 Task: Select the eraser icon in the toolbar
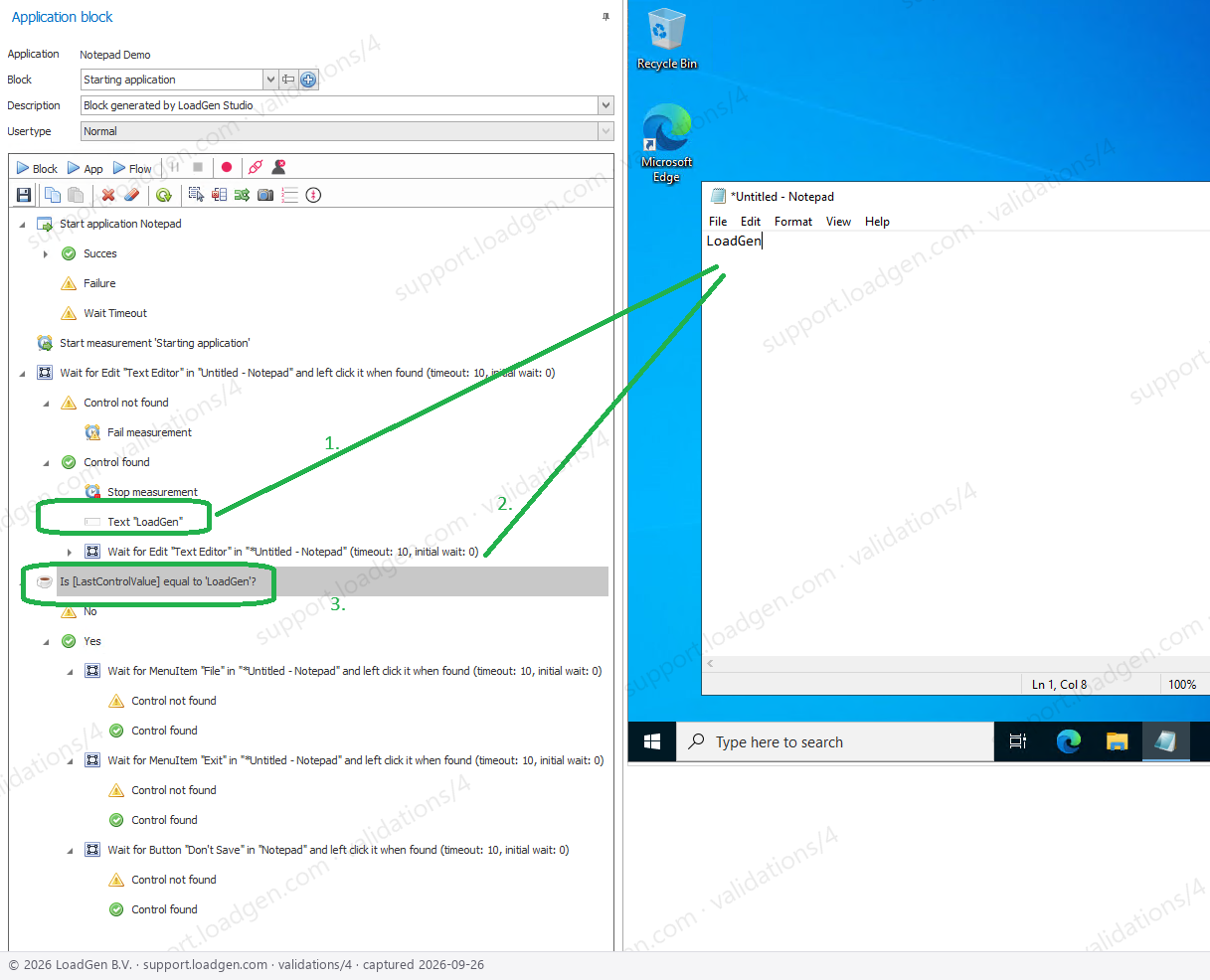pos(131,195)
